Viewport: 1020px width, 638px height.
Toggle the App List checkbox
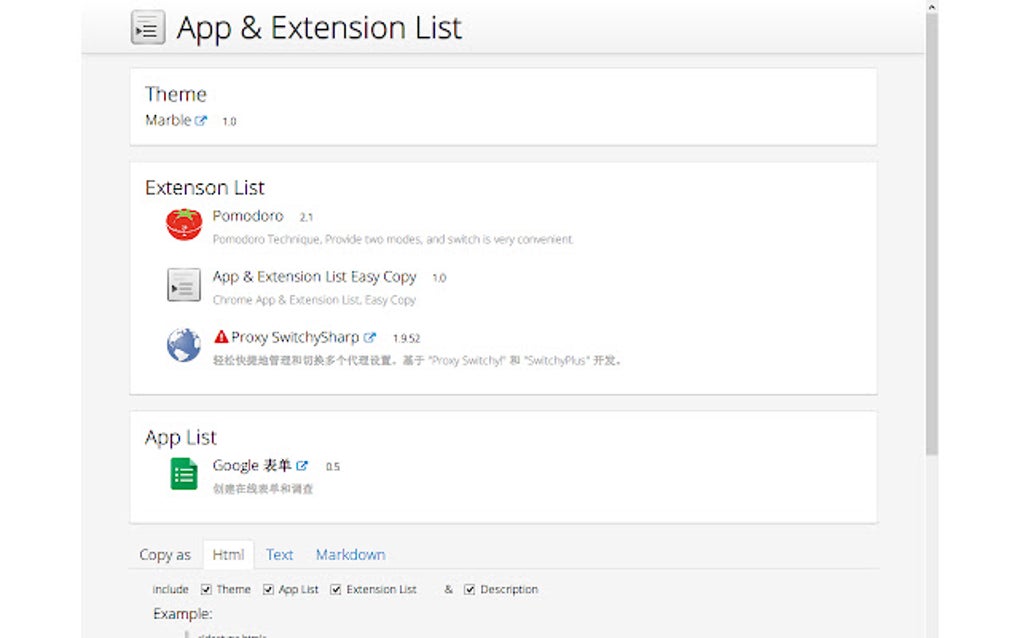[x=266, y=589]
